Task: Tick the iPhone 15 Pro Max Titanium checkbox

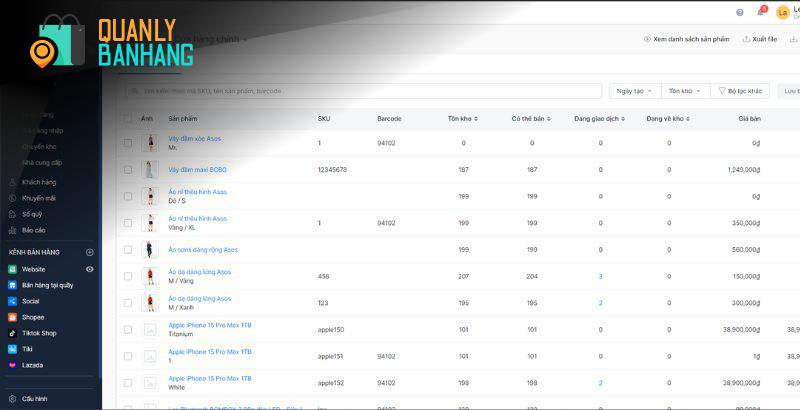Action: click(x=128, y=329)
